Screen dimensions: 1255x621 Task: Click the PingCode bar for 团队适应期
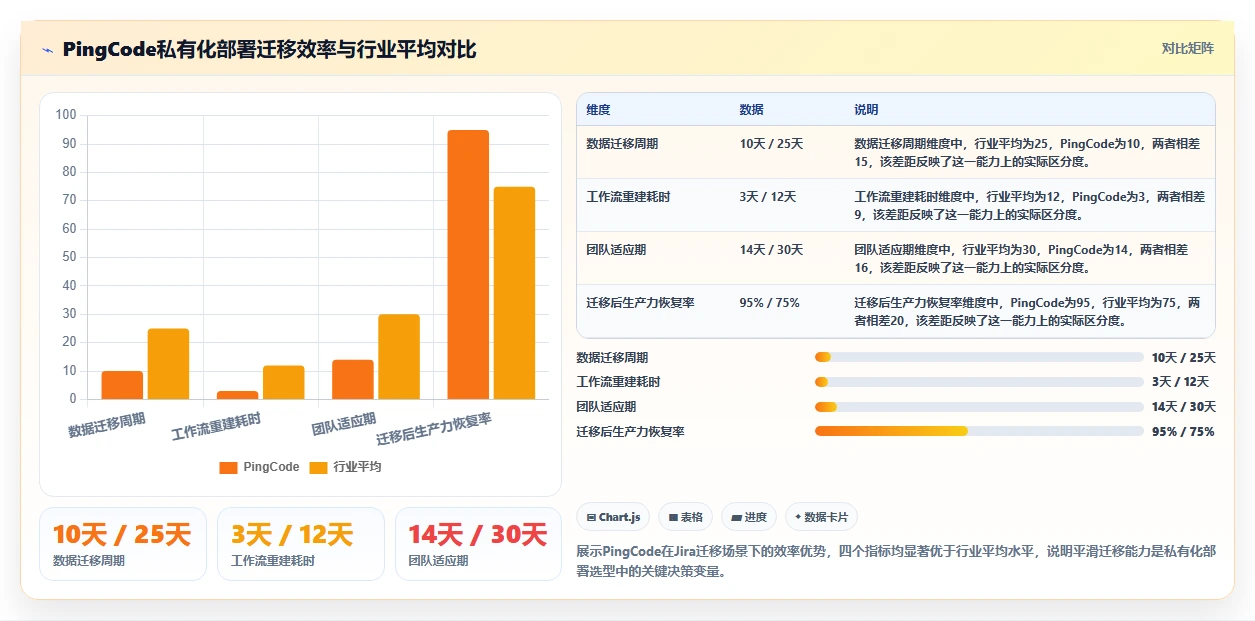[353, 379]
